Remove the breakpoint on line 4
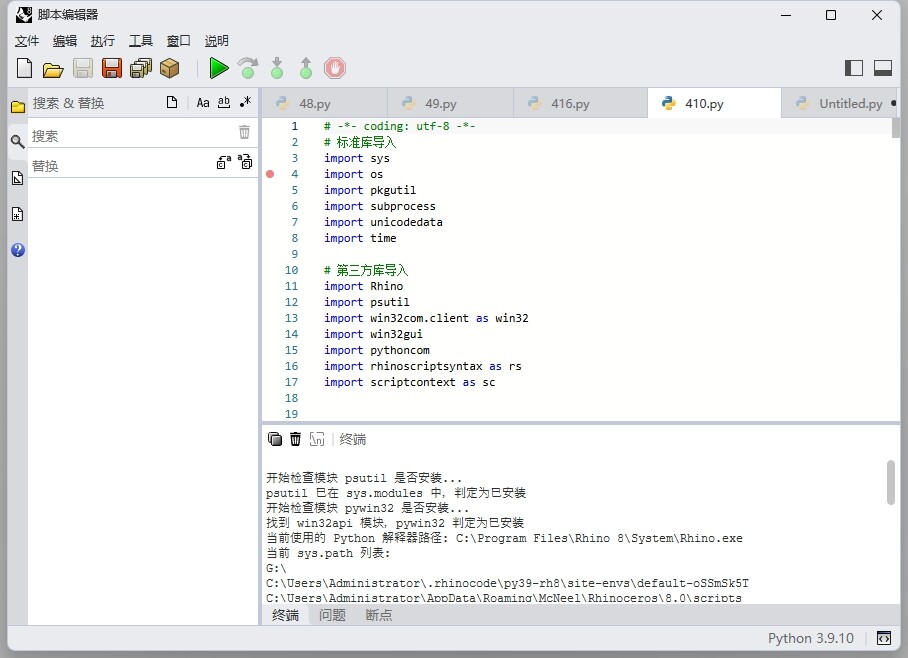The width and height of the screenshot is (908, 658). click(270, 174)
